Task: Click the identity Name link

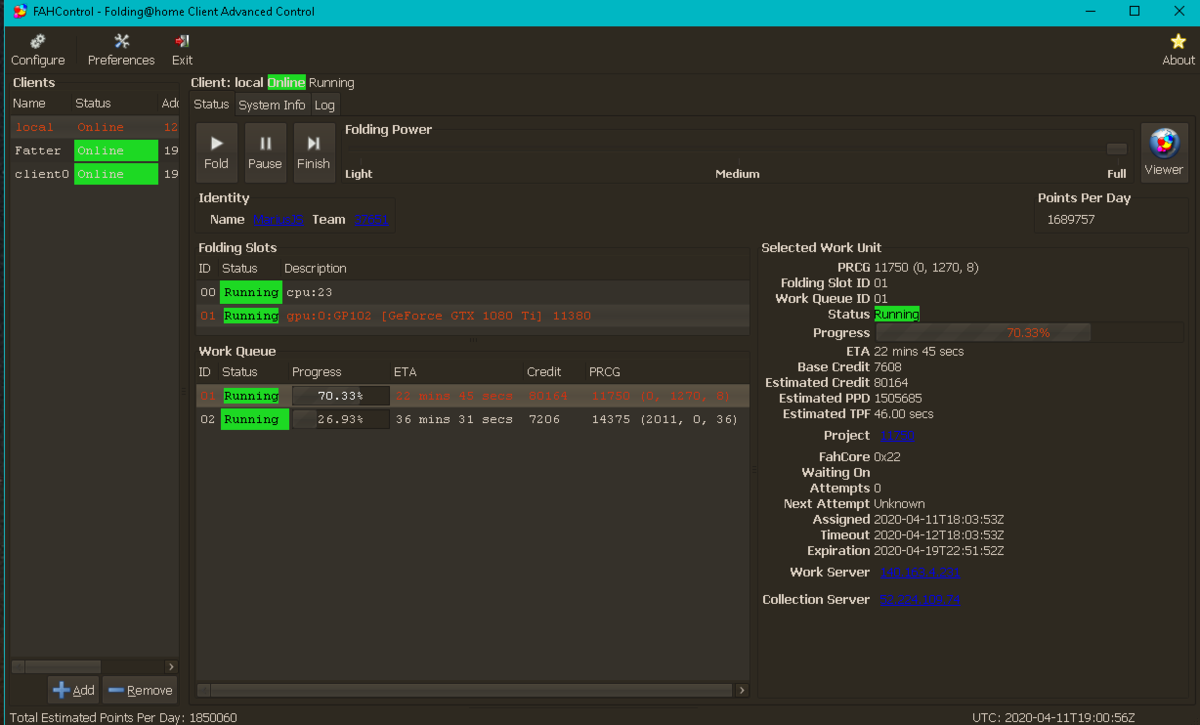Action: click(x=278, y=219)
